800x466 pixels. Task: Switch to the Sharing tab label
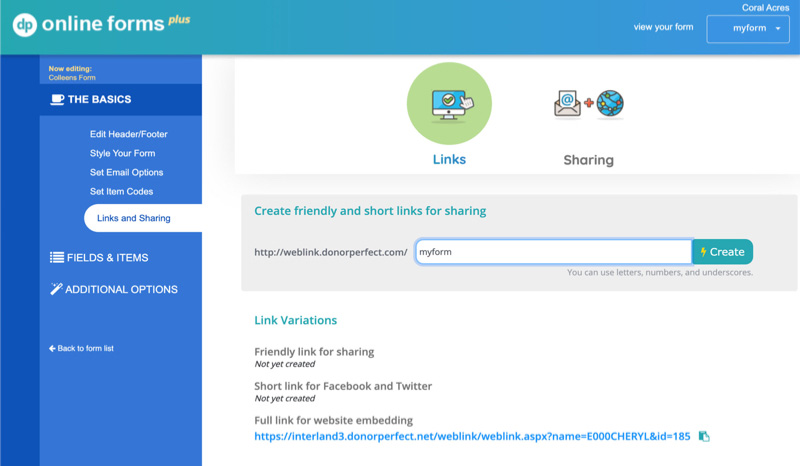click(x=588, y=160)
